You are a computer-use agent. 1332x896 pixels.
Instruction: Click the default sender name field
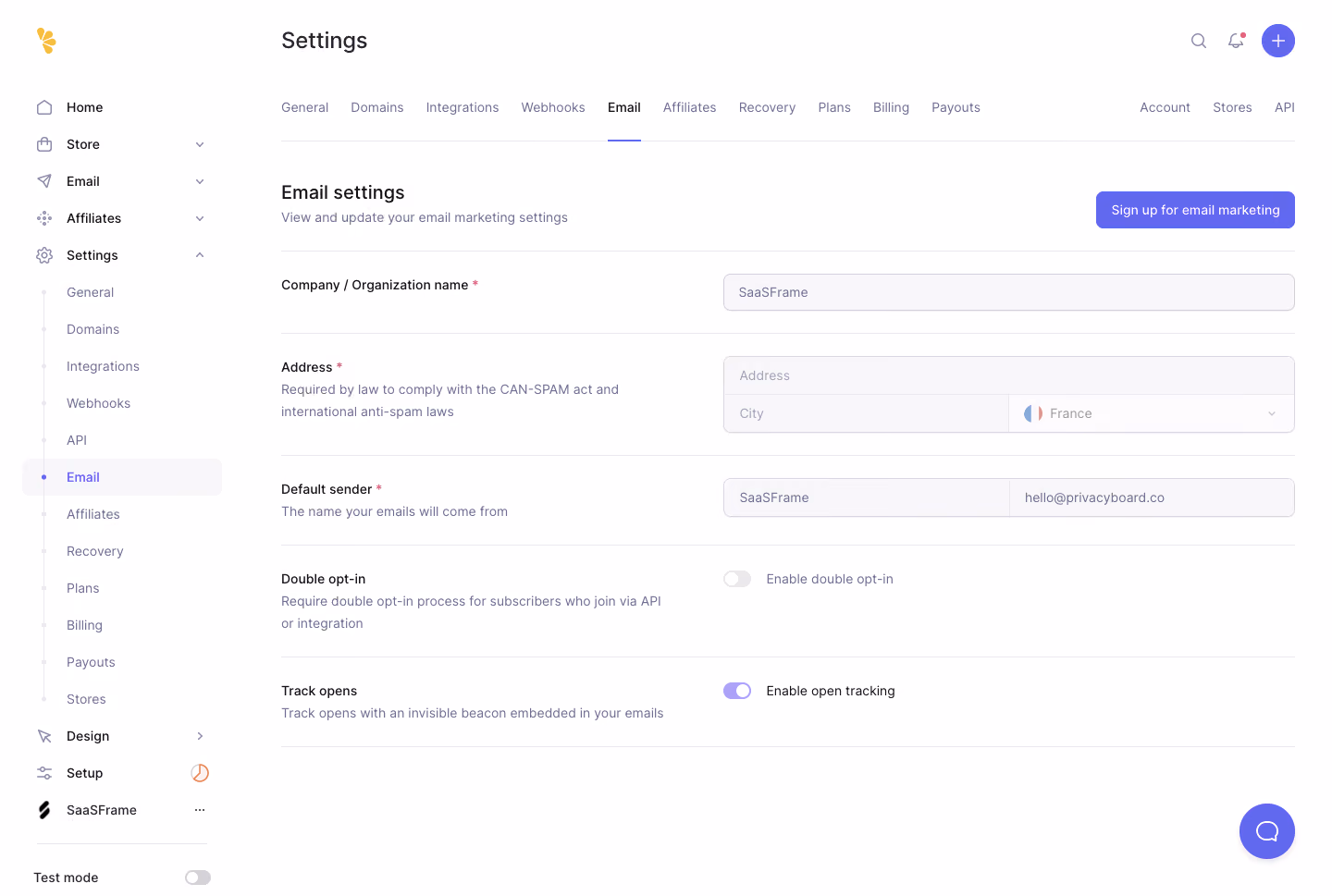[x=866, y=497]
